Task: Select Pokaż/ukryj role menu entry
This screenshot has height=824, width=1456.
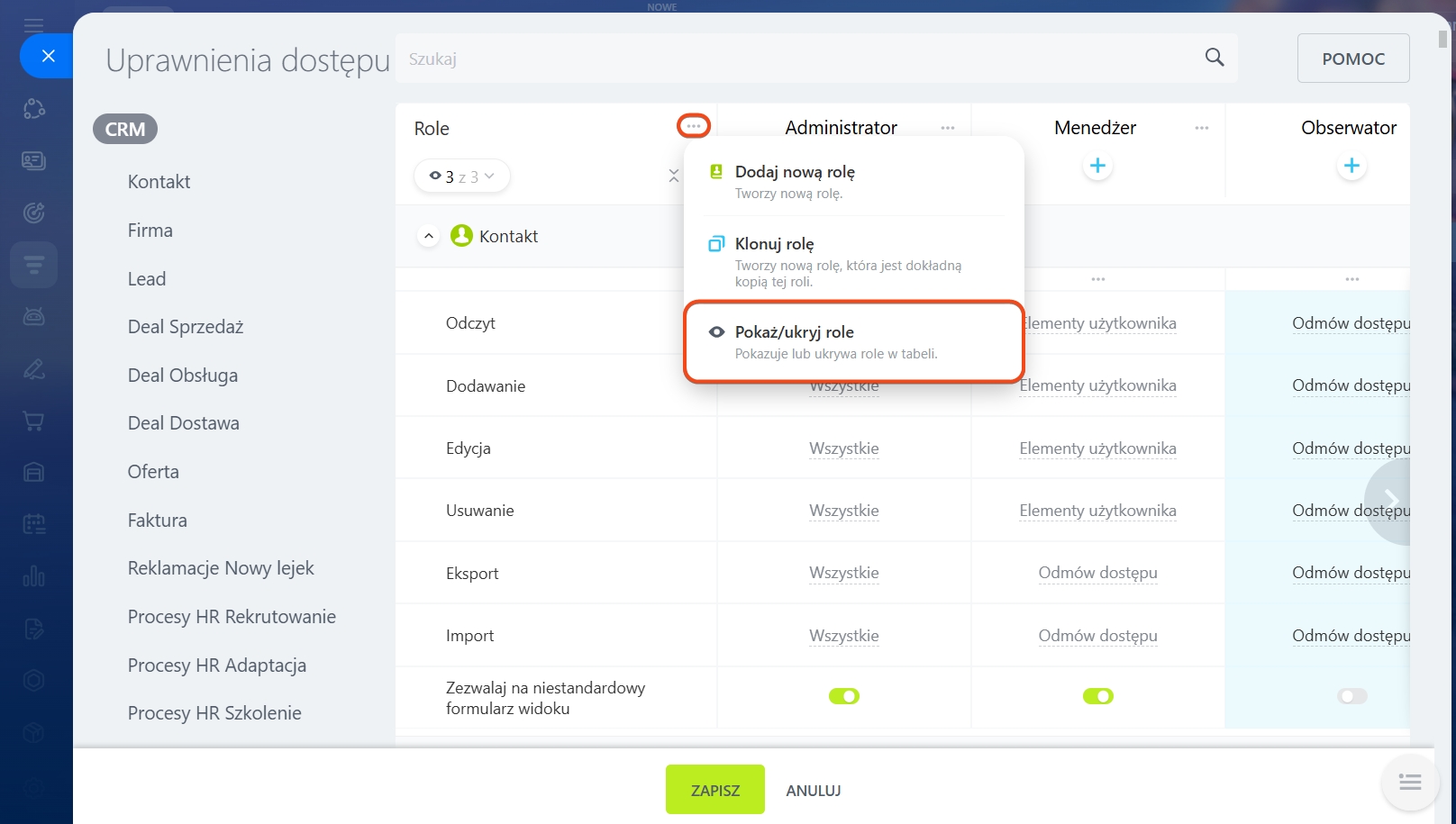Action: (x=854, y=341)
